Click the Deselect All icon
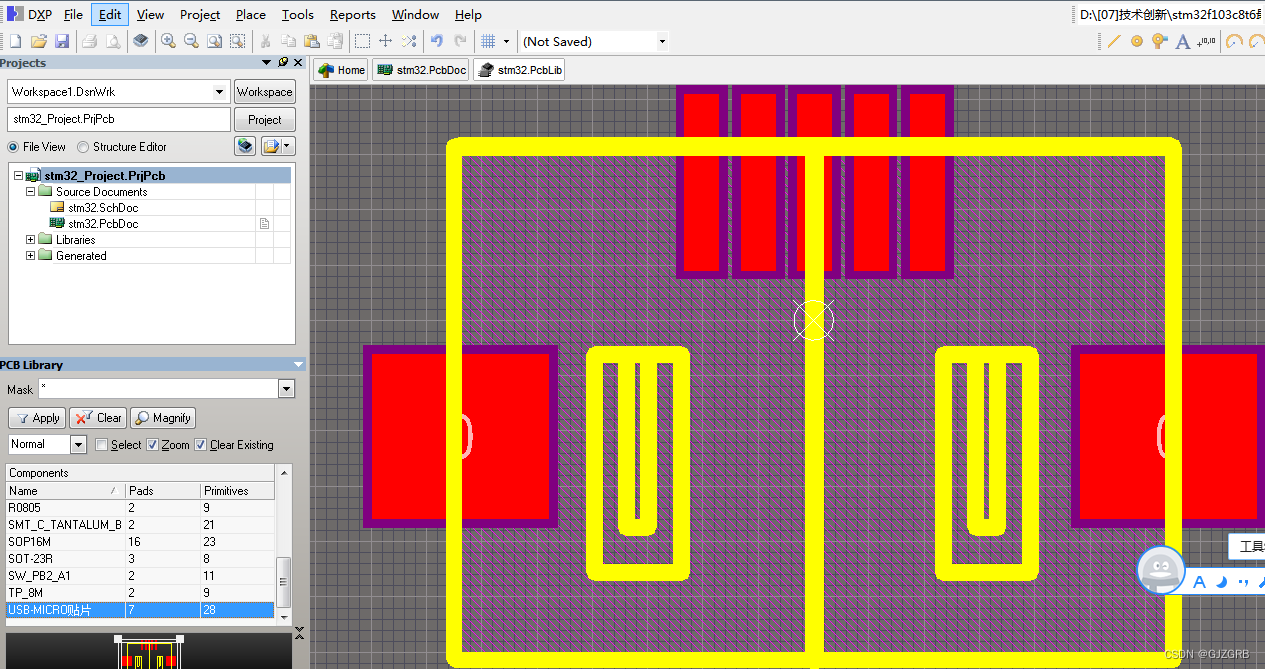1265x669 pixels. (x=408, y=41)
